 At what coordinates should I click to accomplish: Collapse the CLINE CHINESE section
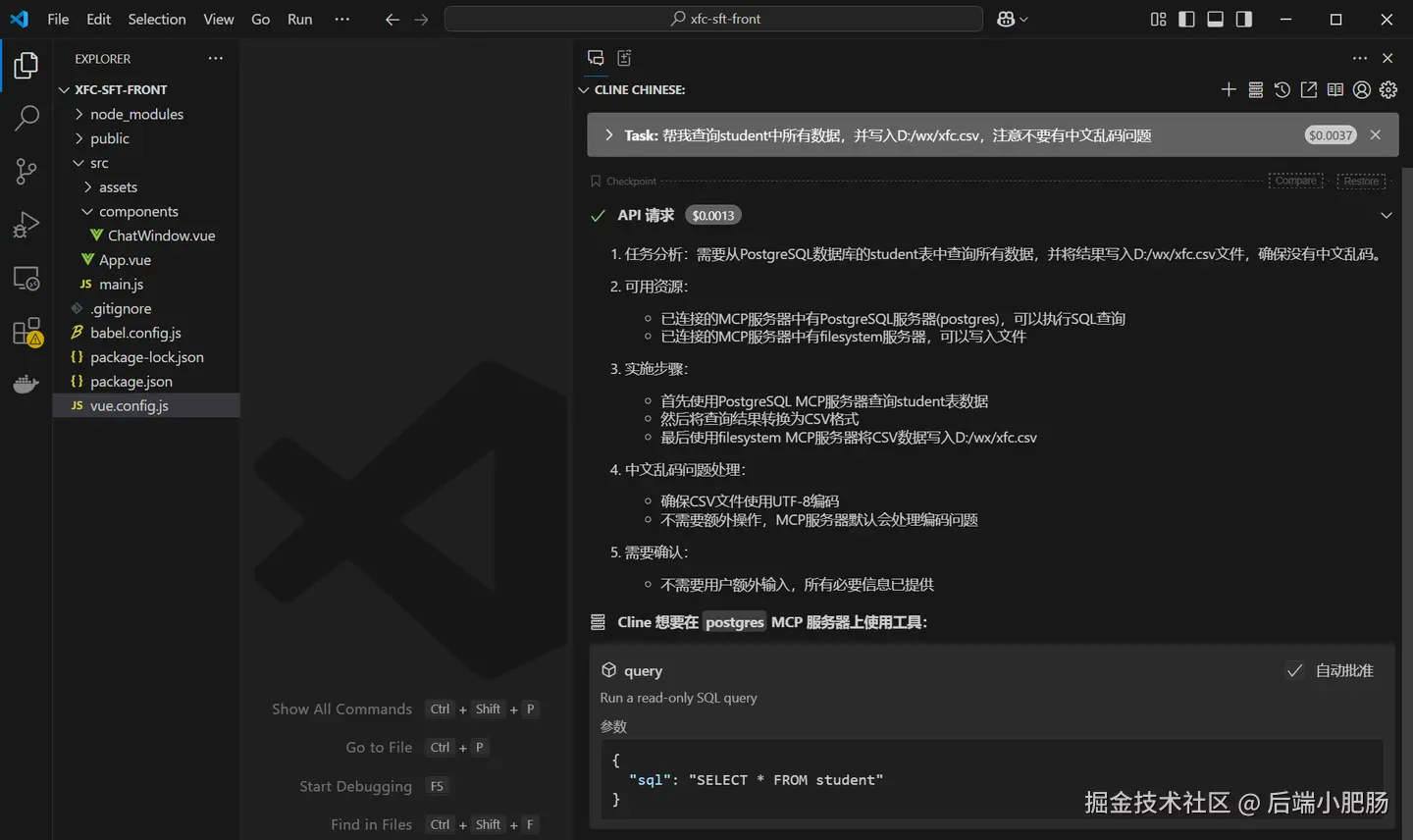(584, 89)
